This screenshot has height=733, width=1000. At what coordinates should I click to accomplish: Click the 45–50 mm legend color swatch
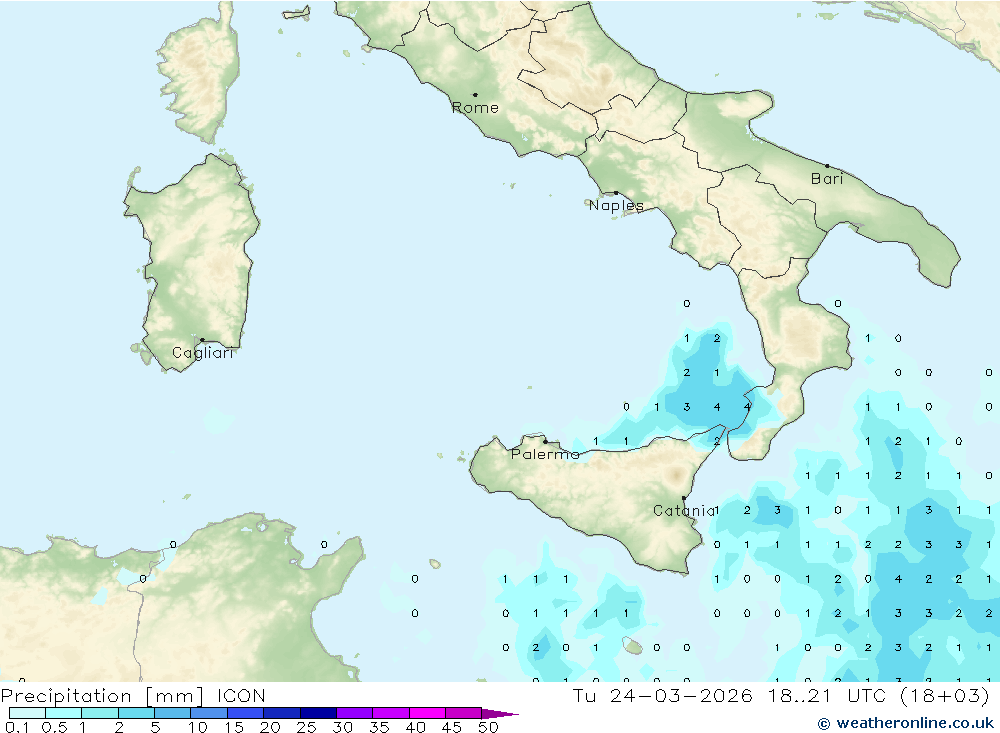click(x=464, y=713)
